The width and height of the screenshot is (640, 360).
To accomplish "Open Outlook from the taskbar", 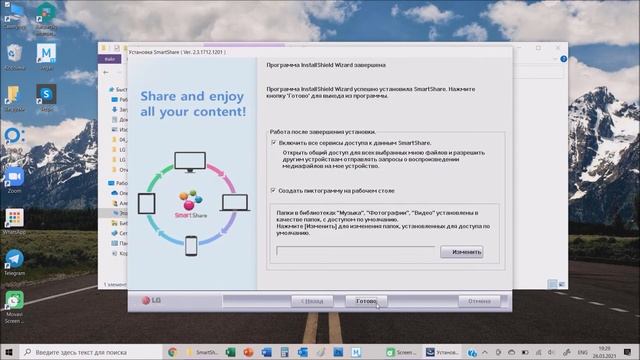I will coord(302,352).
